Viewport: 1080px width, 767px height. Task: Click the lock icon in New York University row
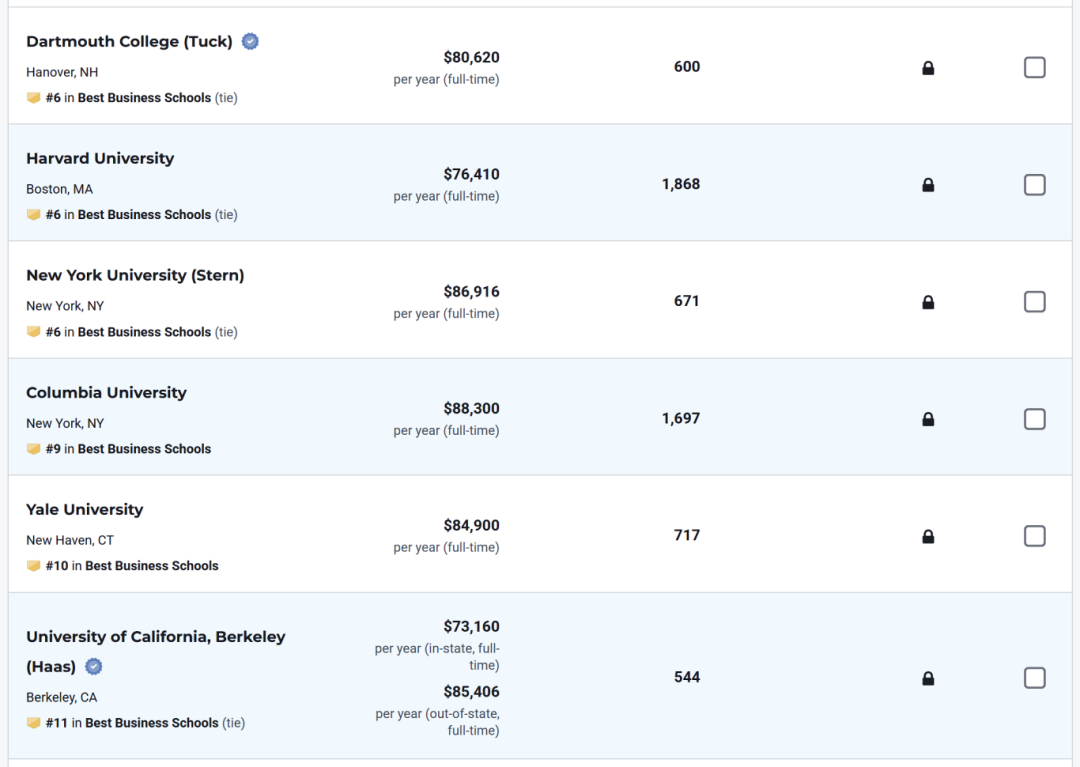pos(928,302)
